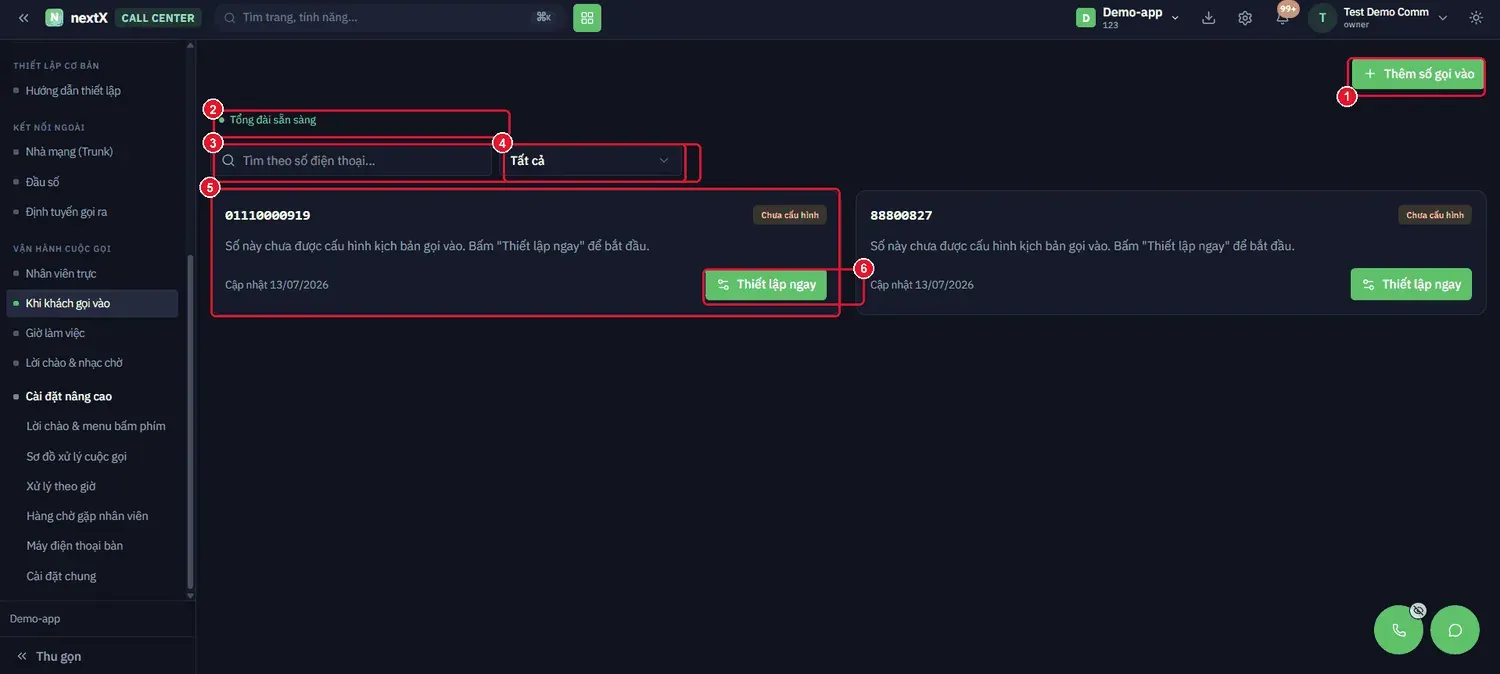Screen dimensions: 1500x674
Task: Click the download icon in header
Action: pos(1208,18)
